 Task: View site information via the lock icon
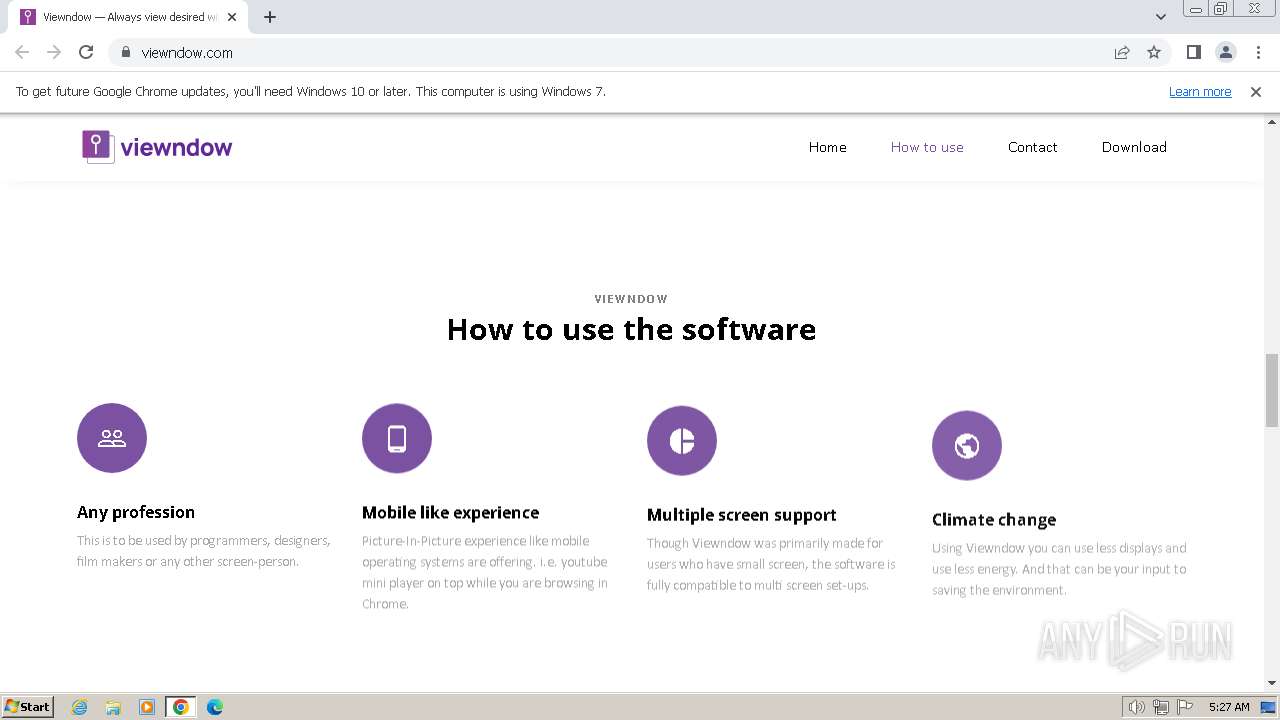click(125, 52)
